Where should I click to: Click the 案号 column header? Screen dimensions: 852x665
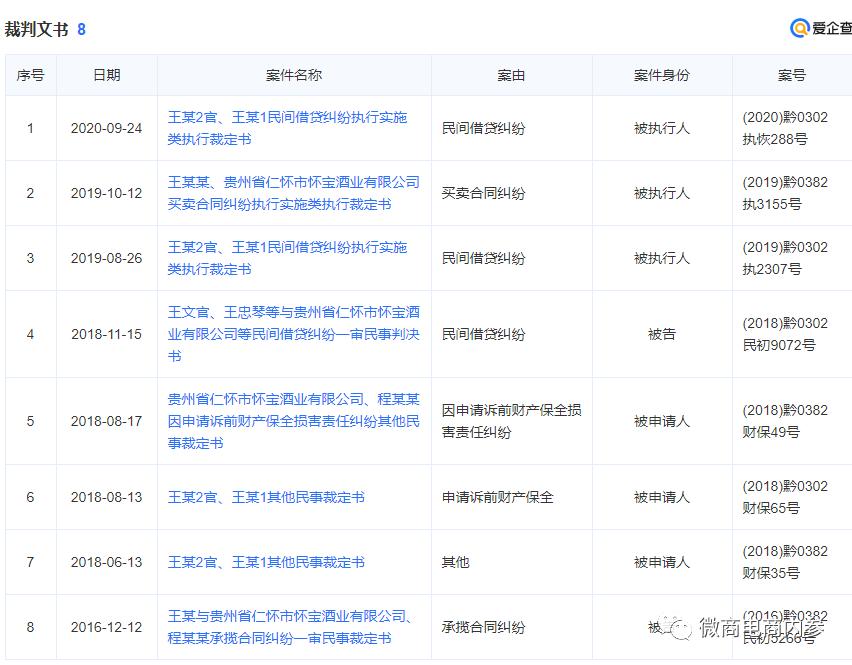(x=792, y=75)
